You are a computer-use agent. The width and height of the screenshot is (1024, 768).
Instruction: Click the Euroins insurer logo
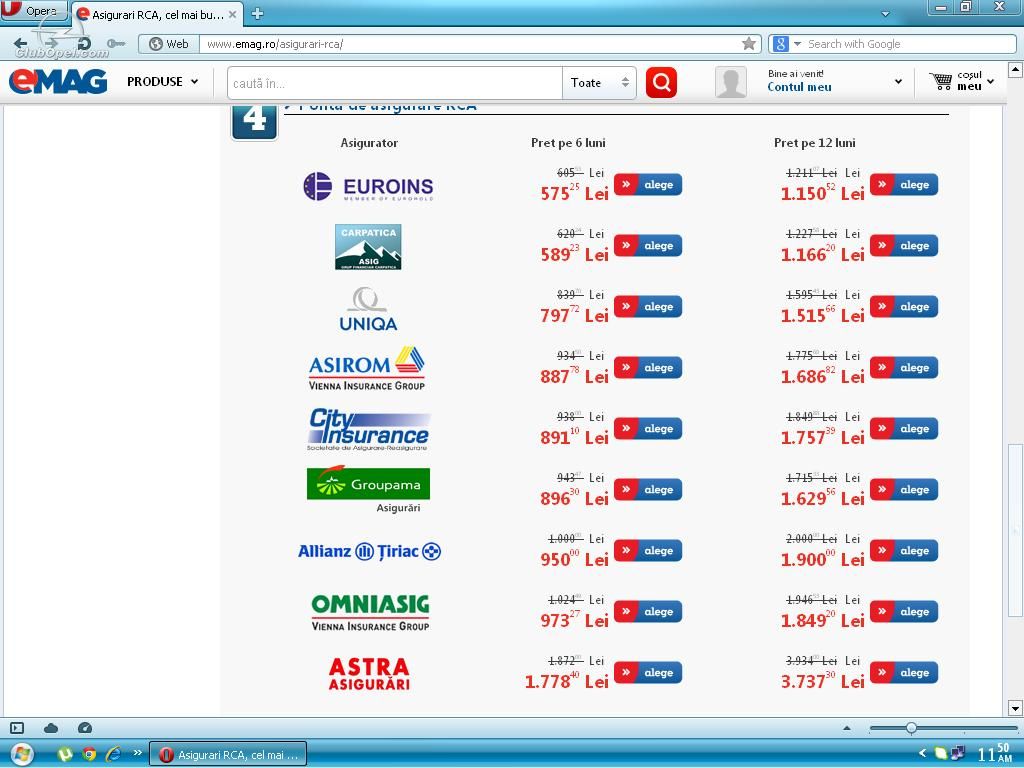pyautogui.click(x=368, y=187)
